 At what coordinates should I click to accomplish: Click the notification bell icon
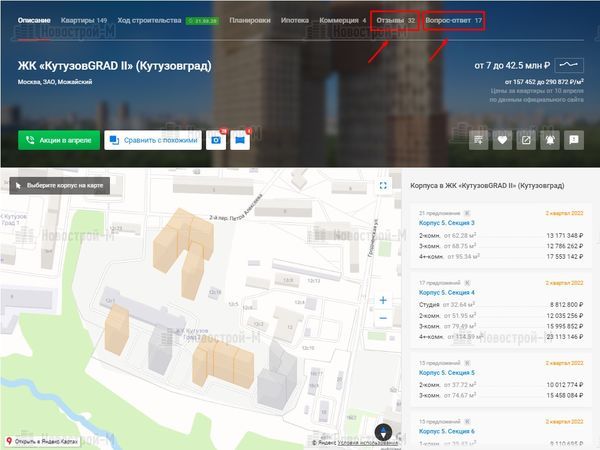coord(550,141)
